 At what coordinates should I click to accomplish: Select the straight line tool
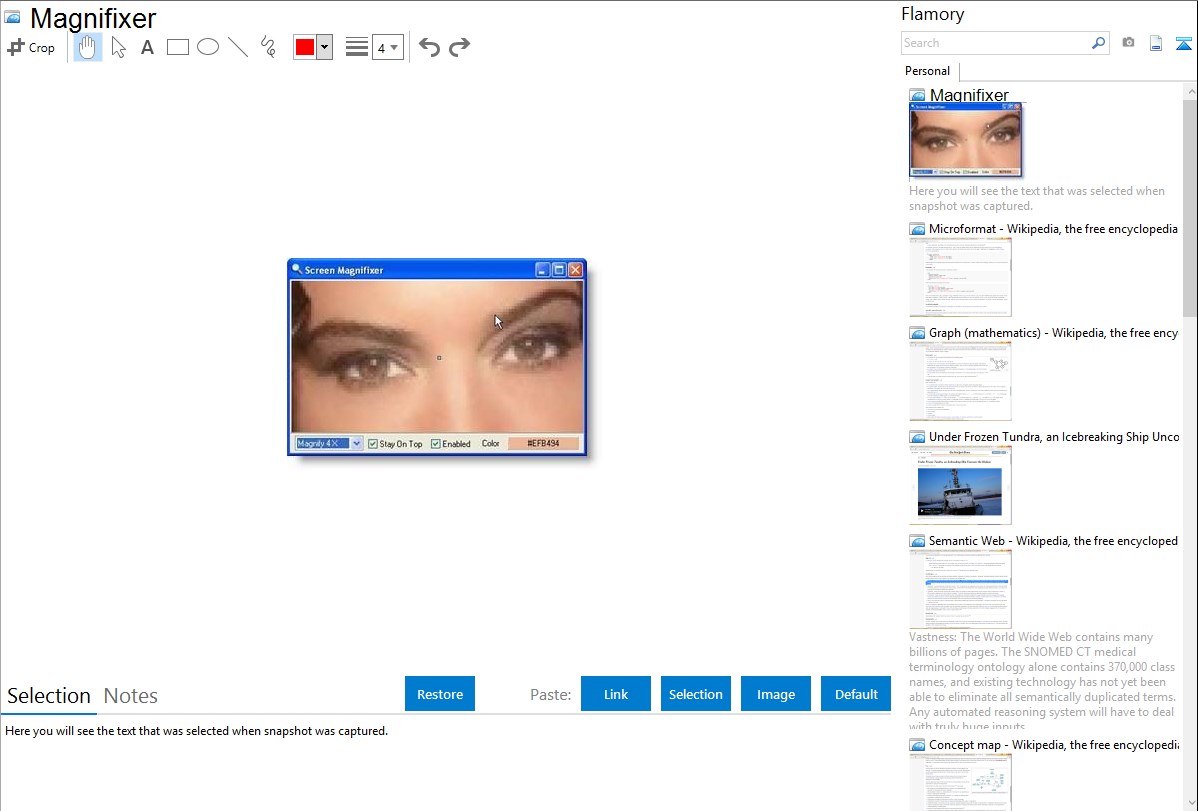pyautogui.click(x=238, y=47)
